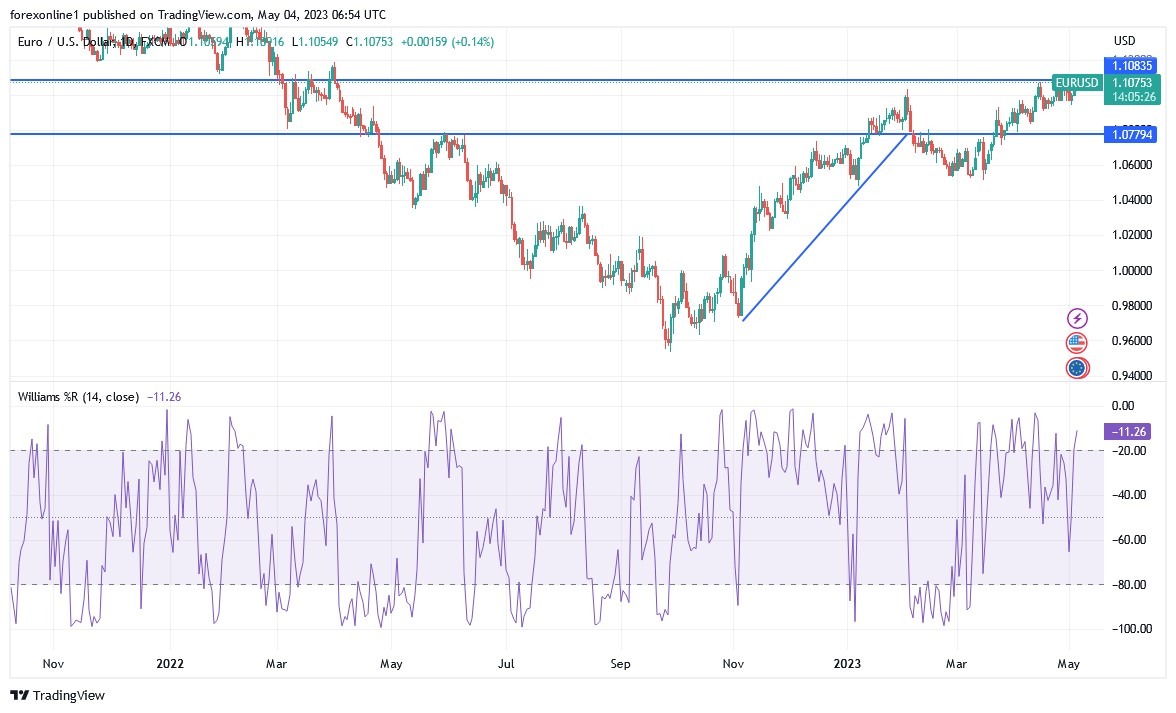Click the +0.00159 (+0.14%) change value
The height and width of the screenshot is (713, 1176).
[448, 42]
